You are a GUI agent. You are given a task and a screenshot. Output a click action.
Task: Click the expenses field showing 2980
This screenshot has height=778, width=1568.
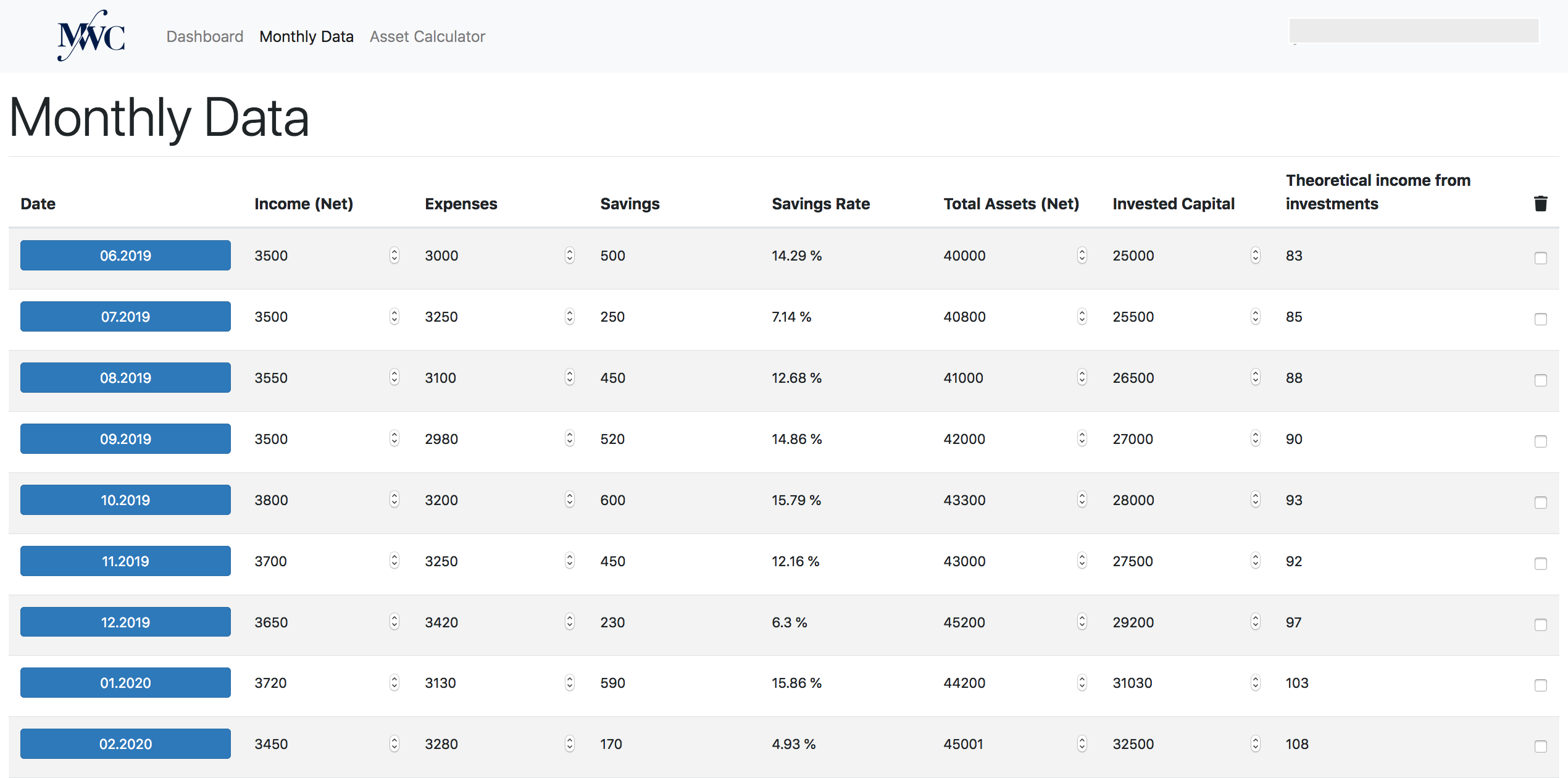click(500, 438)
